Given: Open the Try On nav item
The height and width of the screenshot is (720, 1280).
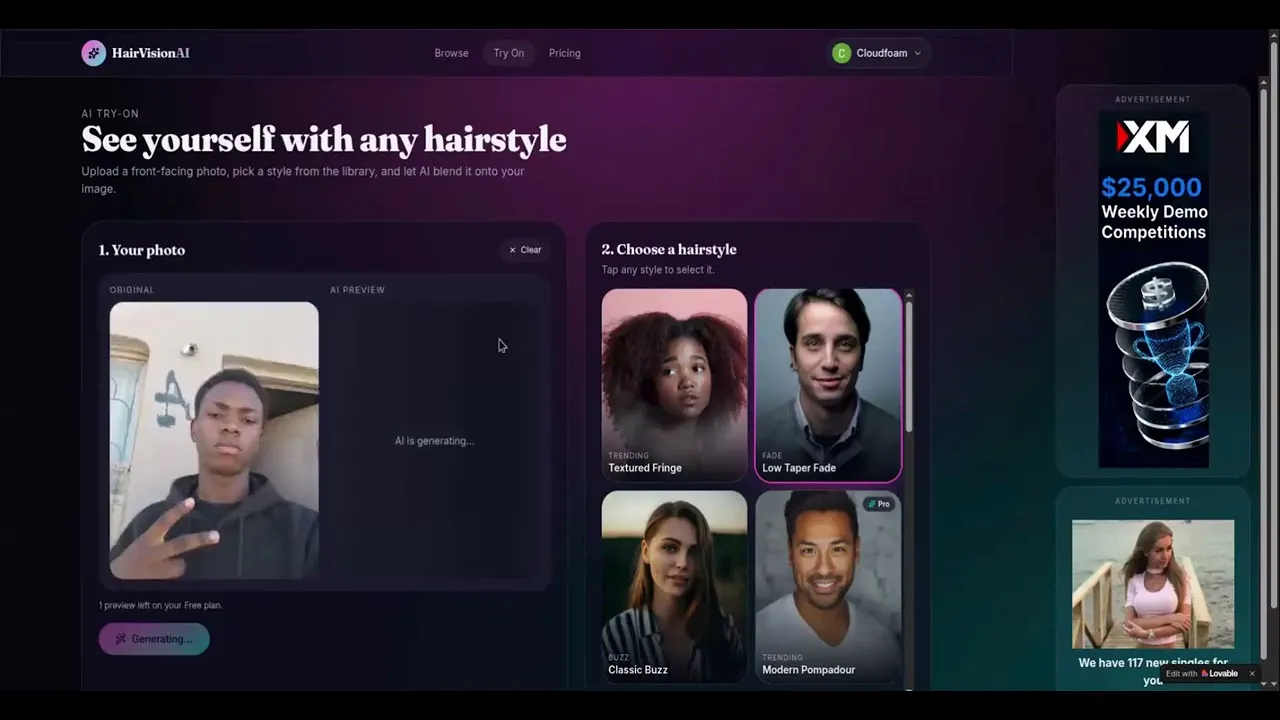Looking at the screenshot, I should pyautogui.click(x=508, y=53).
